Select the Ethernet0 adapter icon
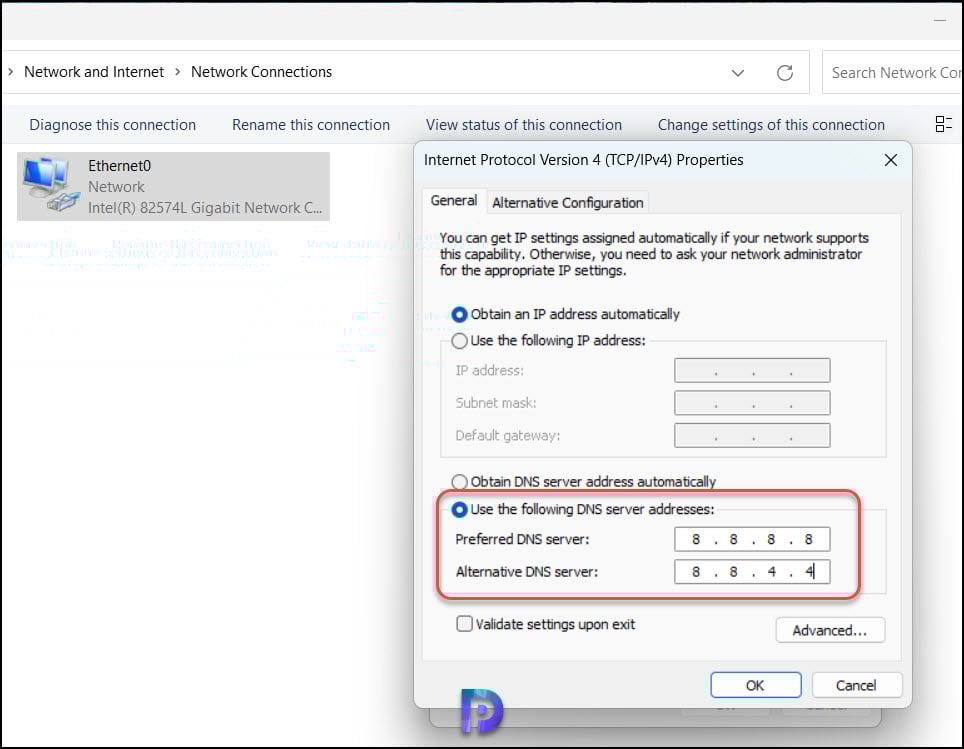 tap(51, 185)
